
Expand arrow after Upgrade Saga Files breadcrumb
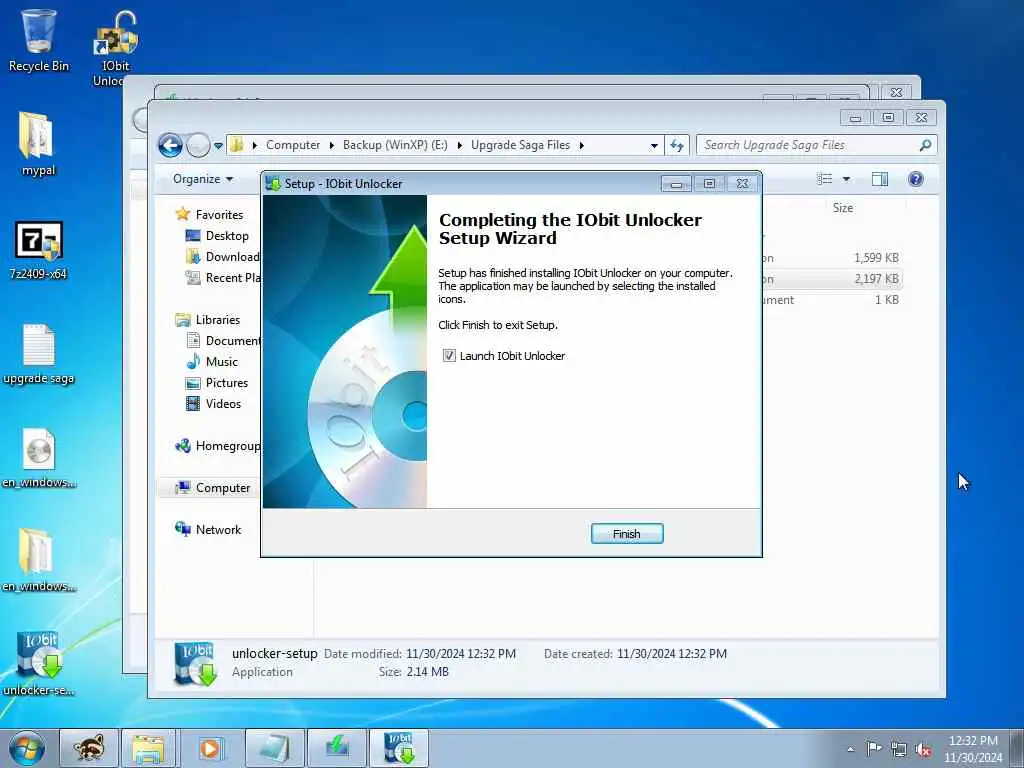581,146
